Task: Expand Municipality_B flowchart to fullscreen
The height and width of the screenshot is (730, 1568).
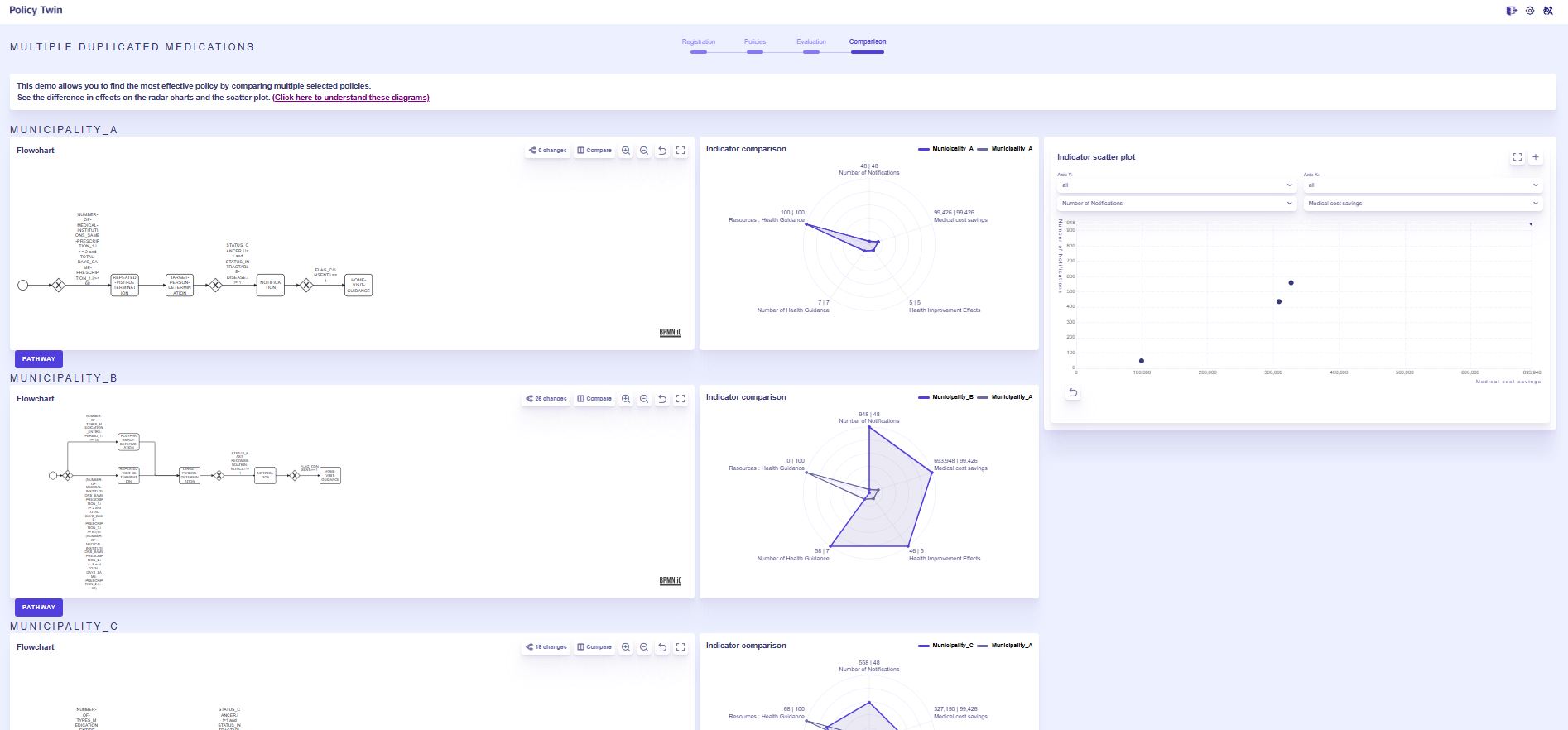Action: [x=681, y=399]
